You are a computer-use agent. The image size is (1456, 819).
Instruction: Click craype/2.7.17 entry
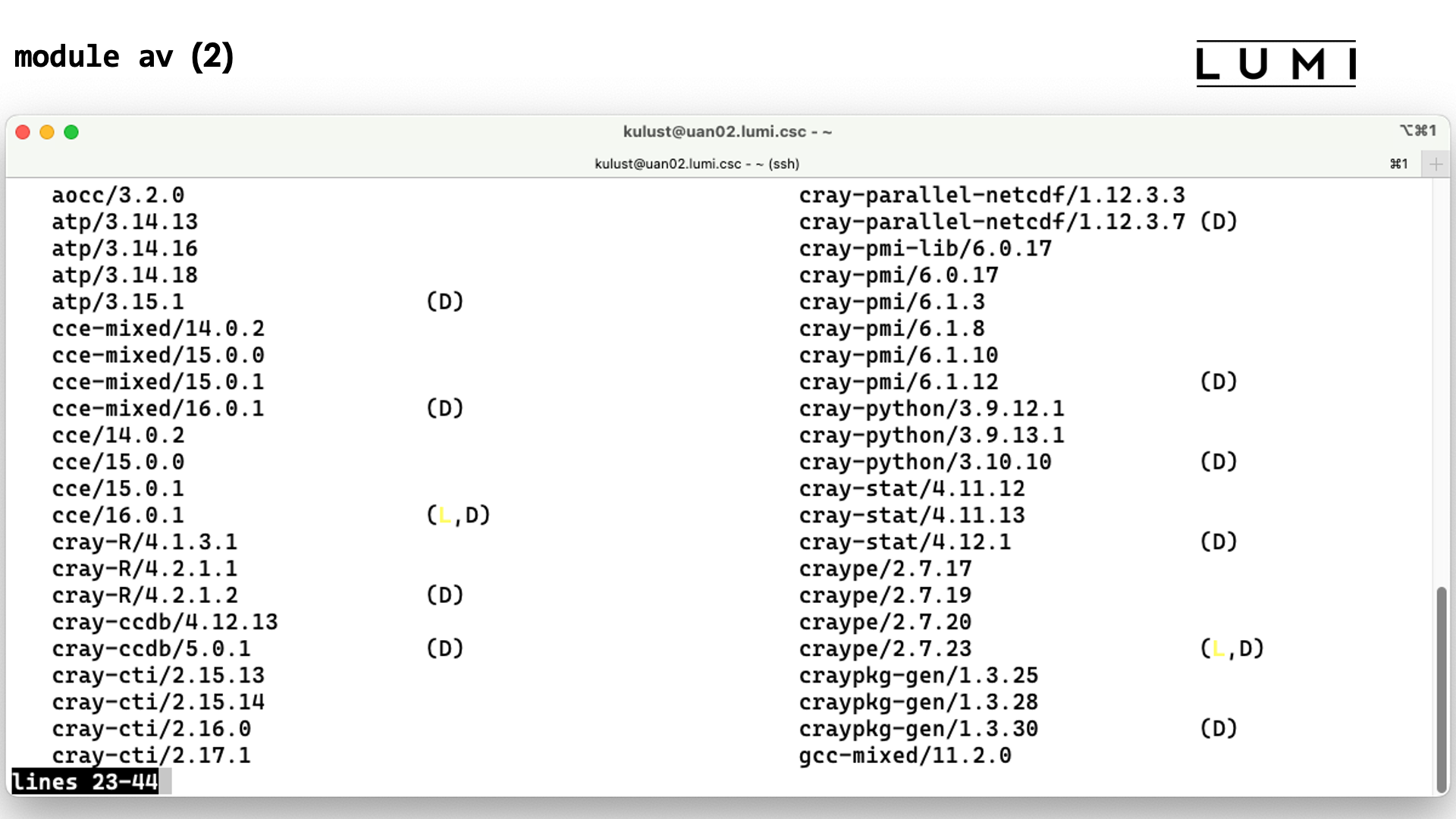coord(885,569)
